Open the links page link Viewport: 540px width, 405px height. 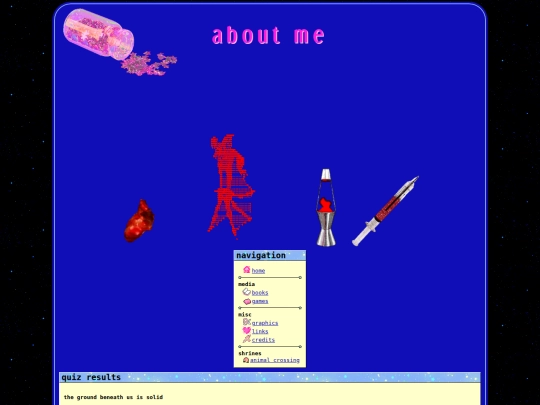260,331
